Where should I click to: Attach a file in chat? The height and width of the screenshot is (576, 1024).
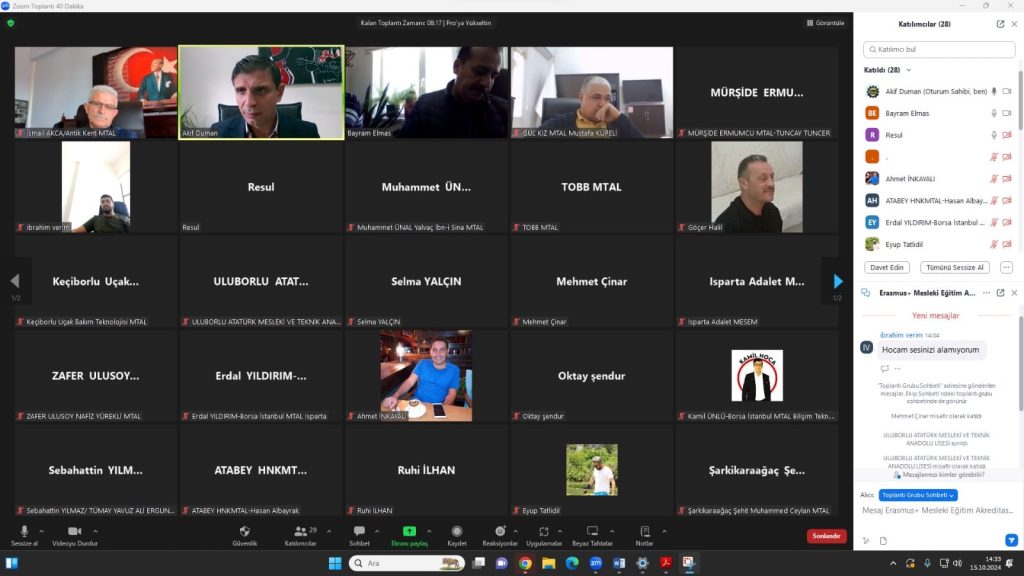pos(883,541)
